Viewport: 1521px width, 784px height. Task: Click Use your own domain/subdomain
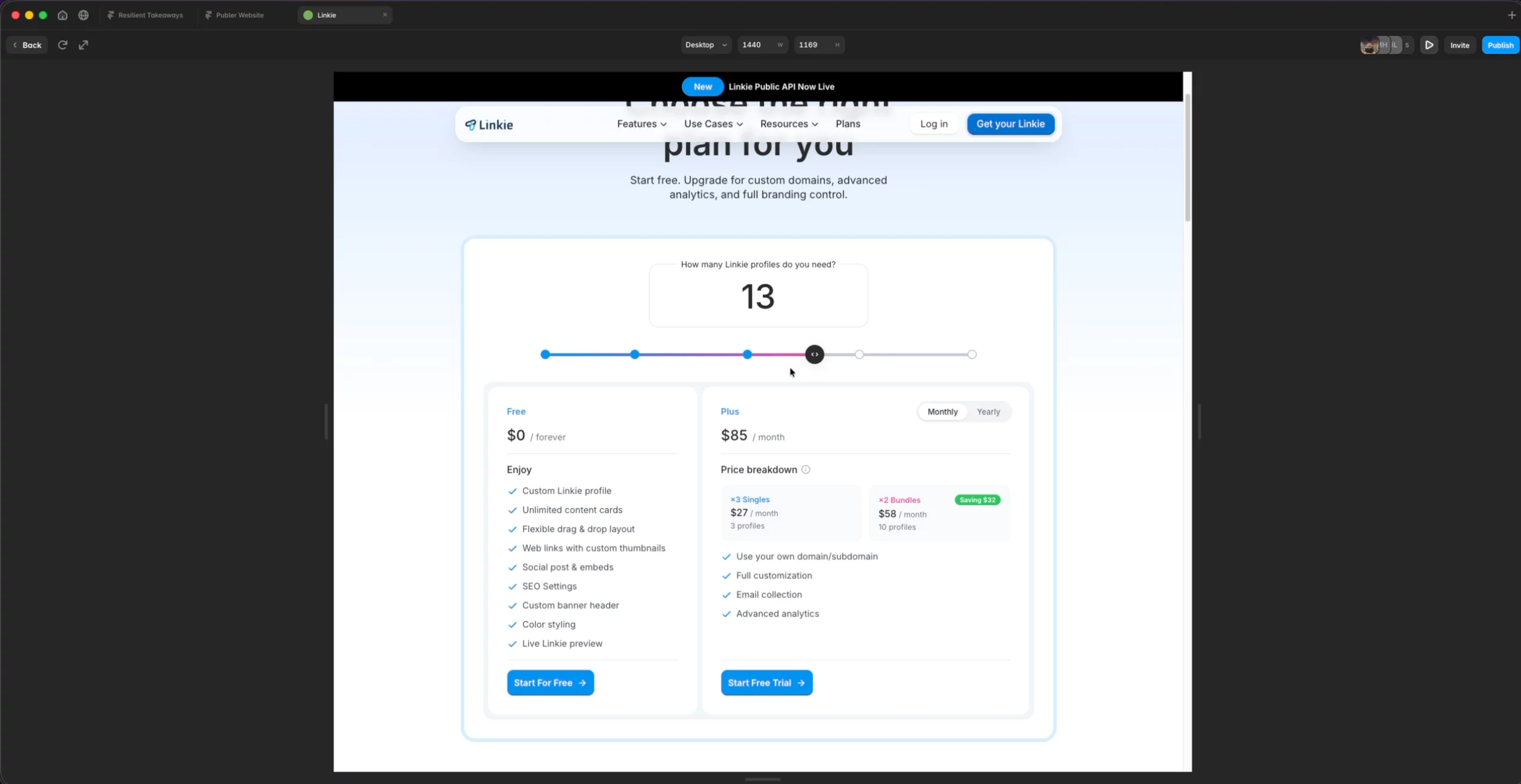pyautogui.click(x=806, y=556)
